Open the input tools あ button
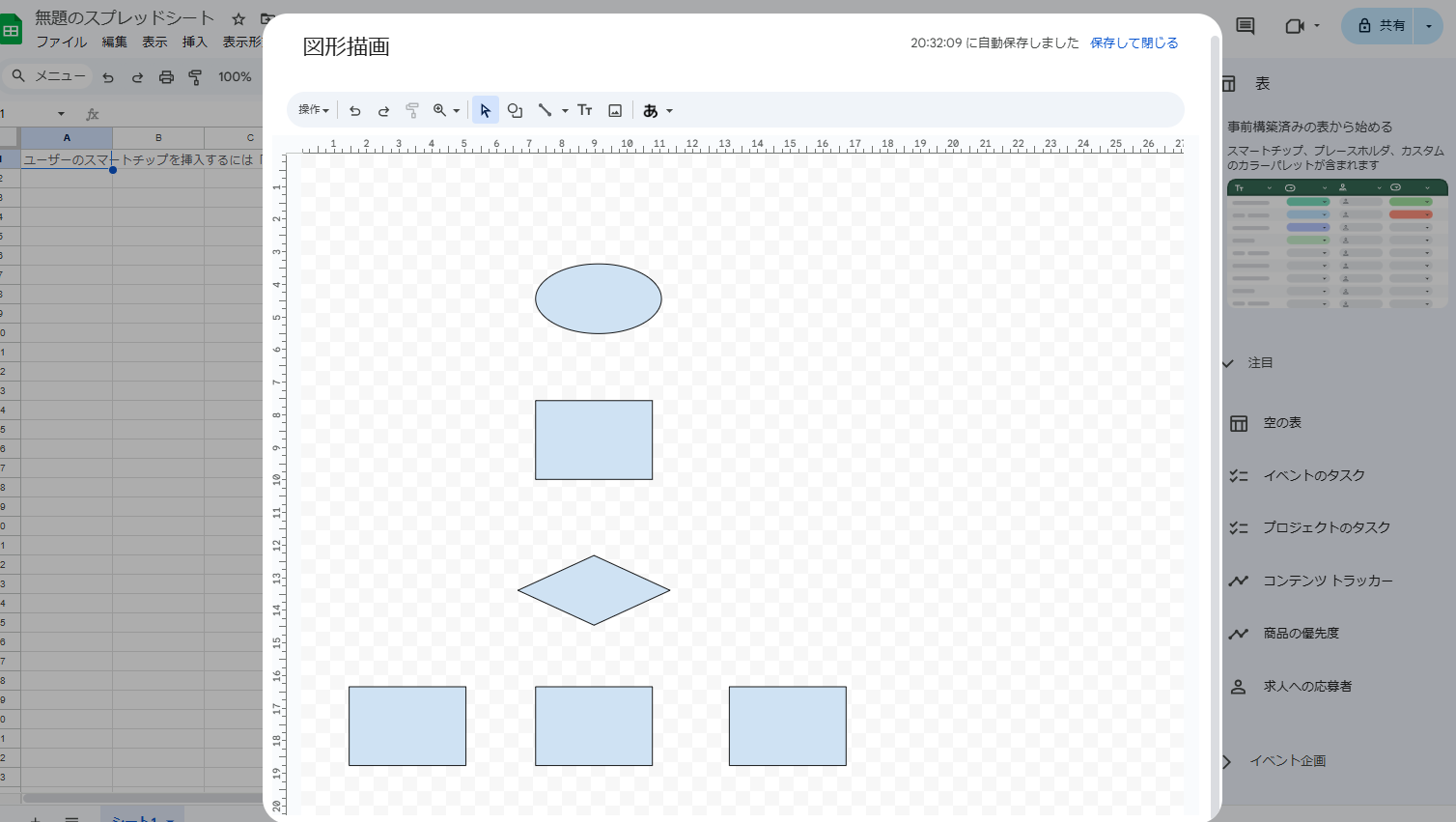Image resolution: width=1456 pixels, height=822 pixels. 651,110
